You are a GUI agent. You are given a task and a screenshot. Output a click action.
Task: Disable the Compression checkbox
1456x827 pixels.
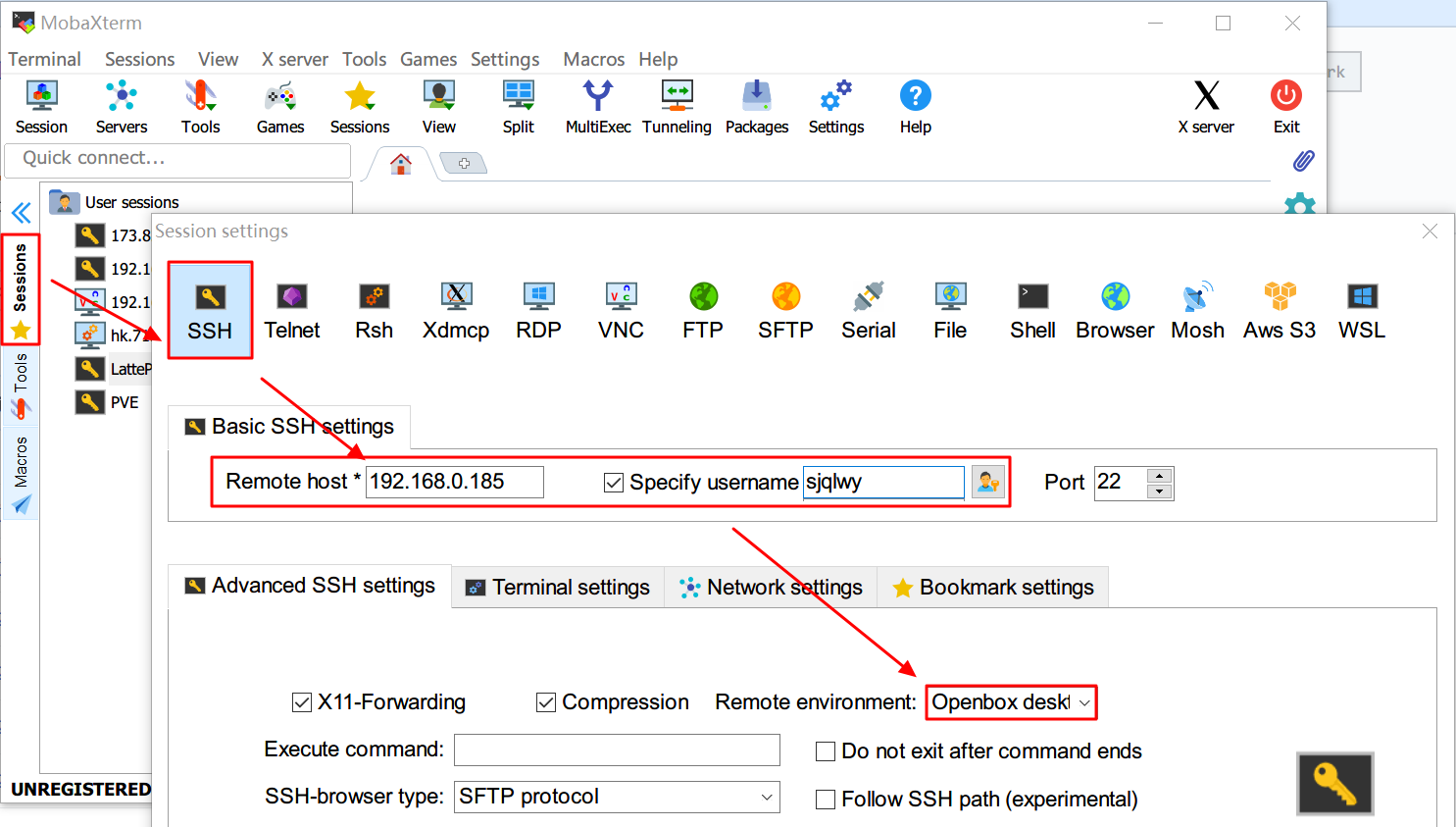(546, 702)
